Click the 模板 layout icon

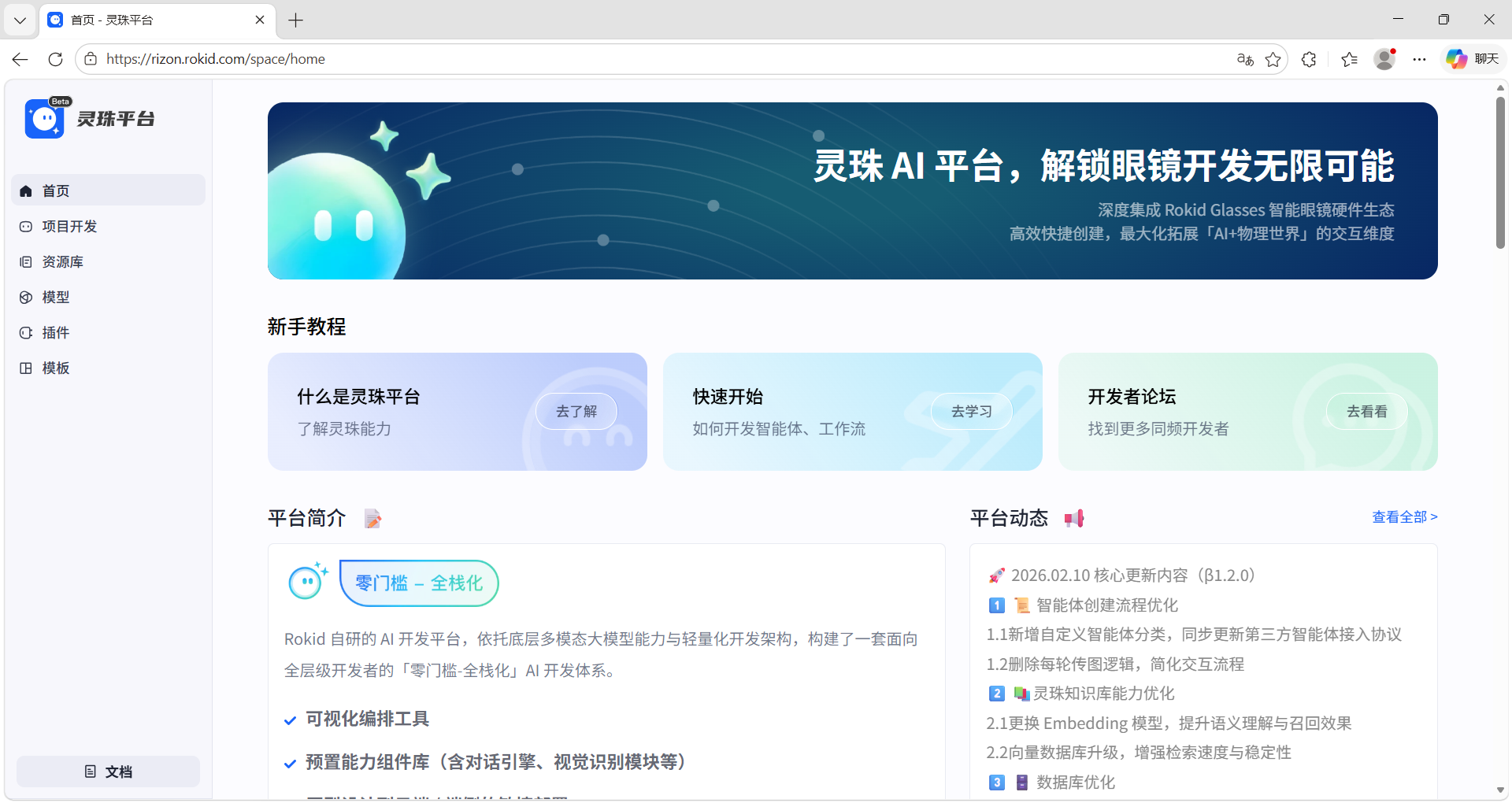click(26, 368)
